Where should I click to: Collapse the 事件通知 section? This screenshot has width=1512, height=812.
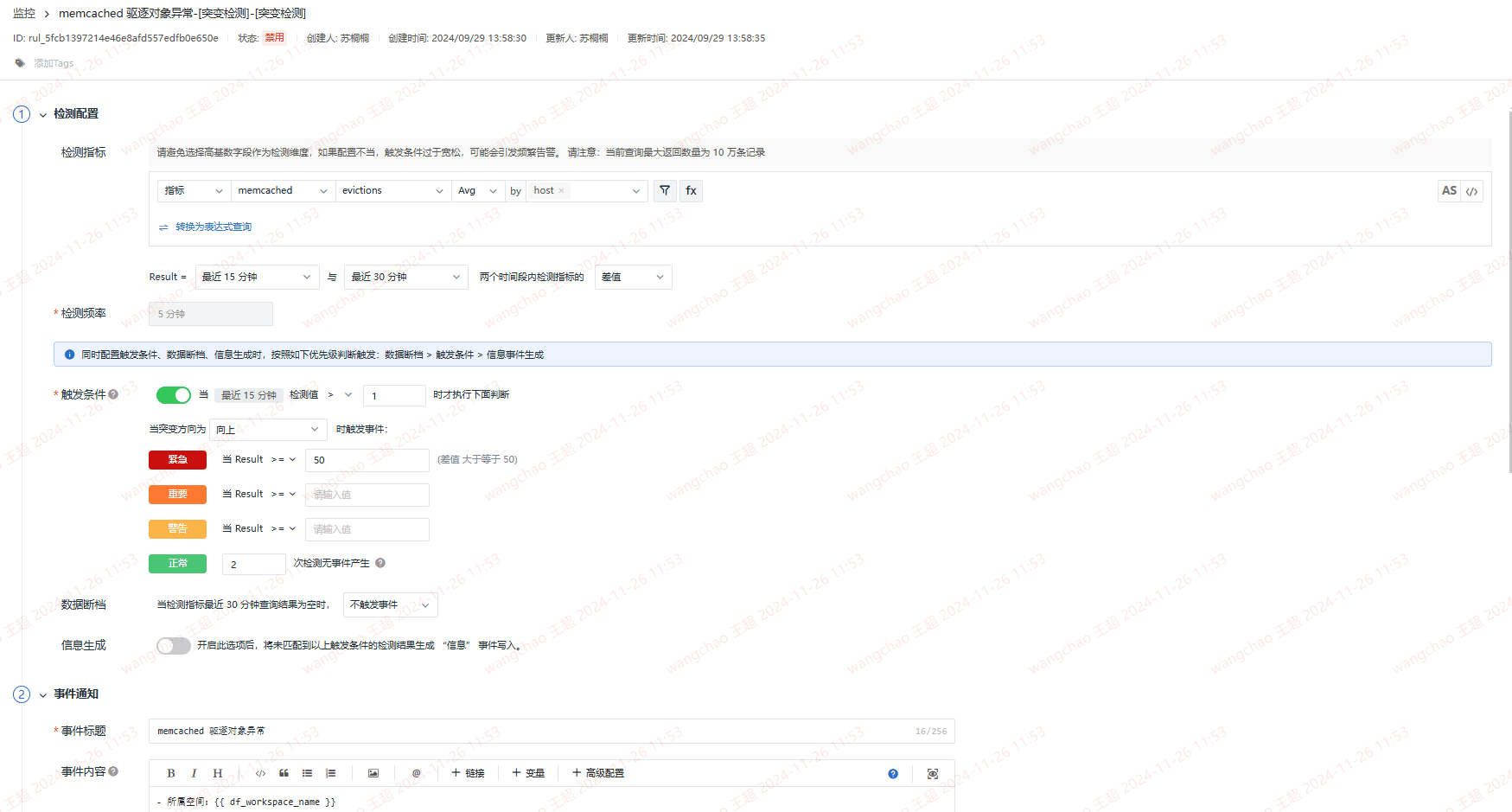click(x=42, y=695)
